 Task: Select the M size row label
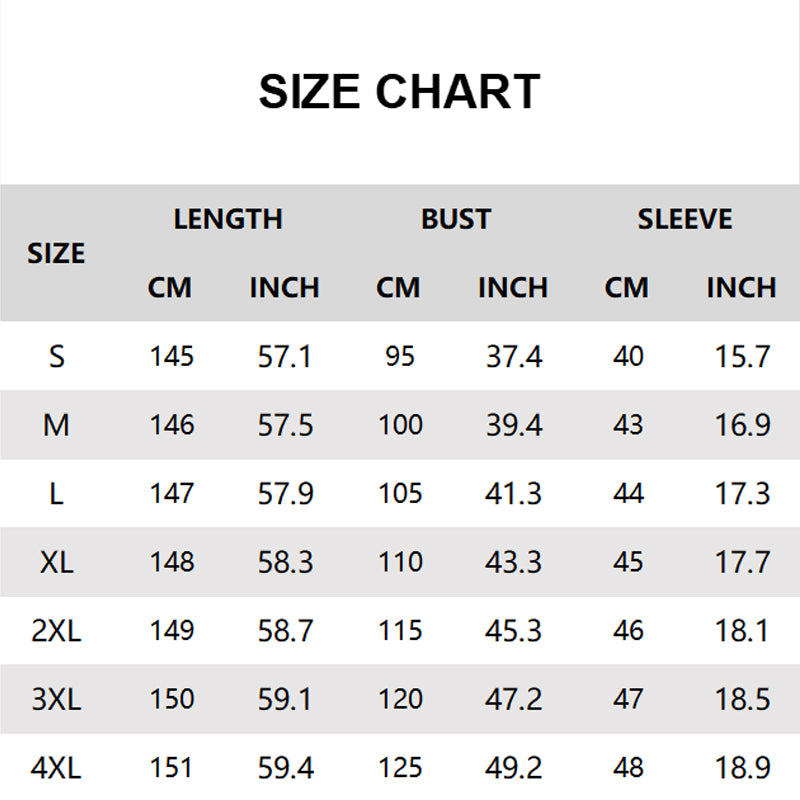click(x=56, y=425)
